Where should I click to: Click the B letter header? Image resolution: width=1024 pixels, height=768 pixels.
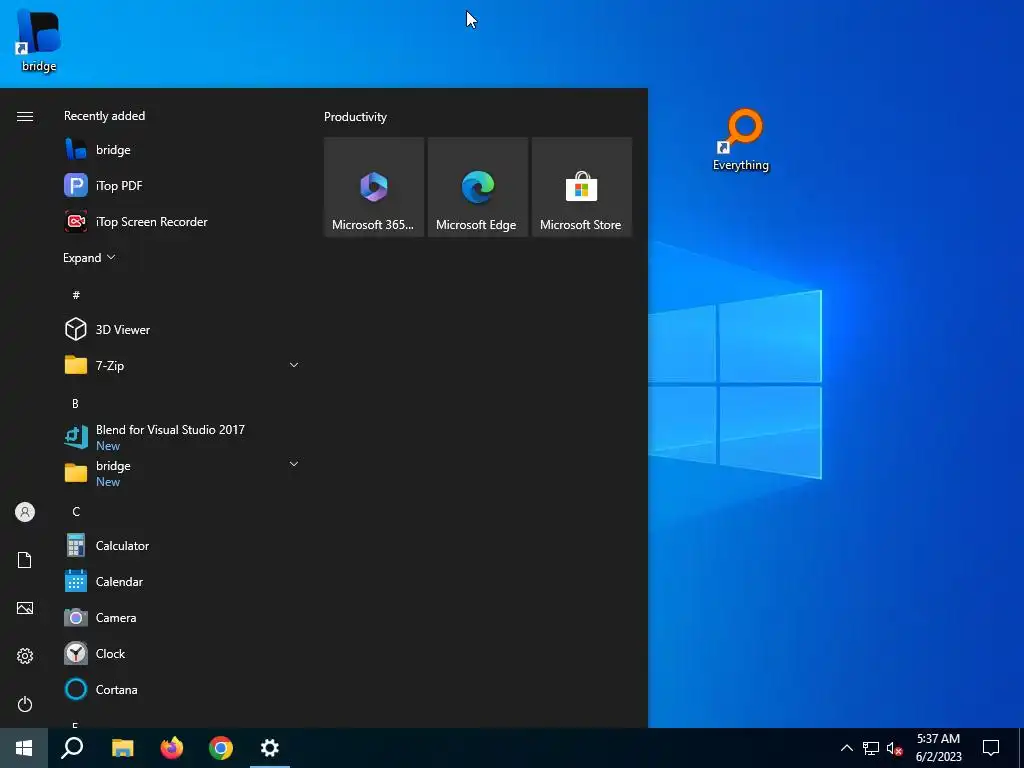[75, 404]
